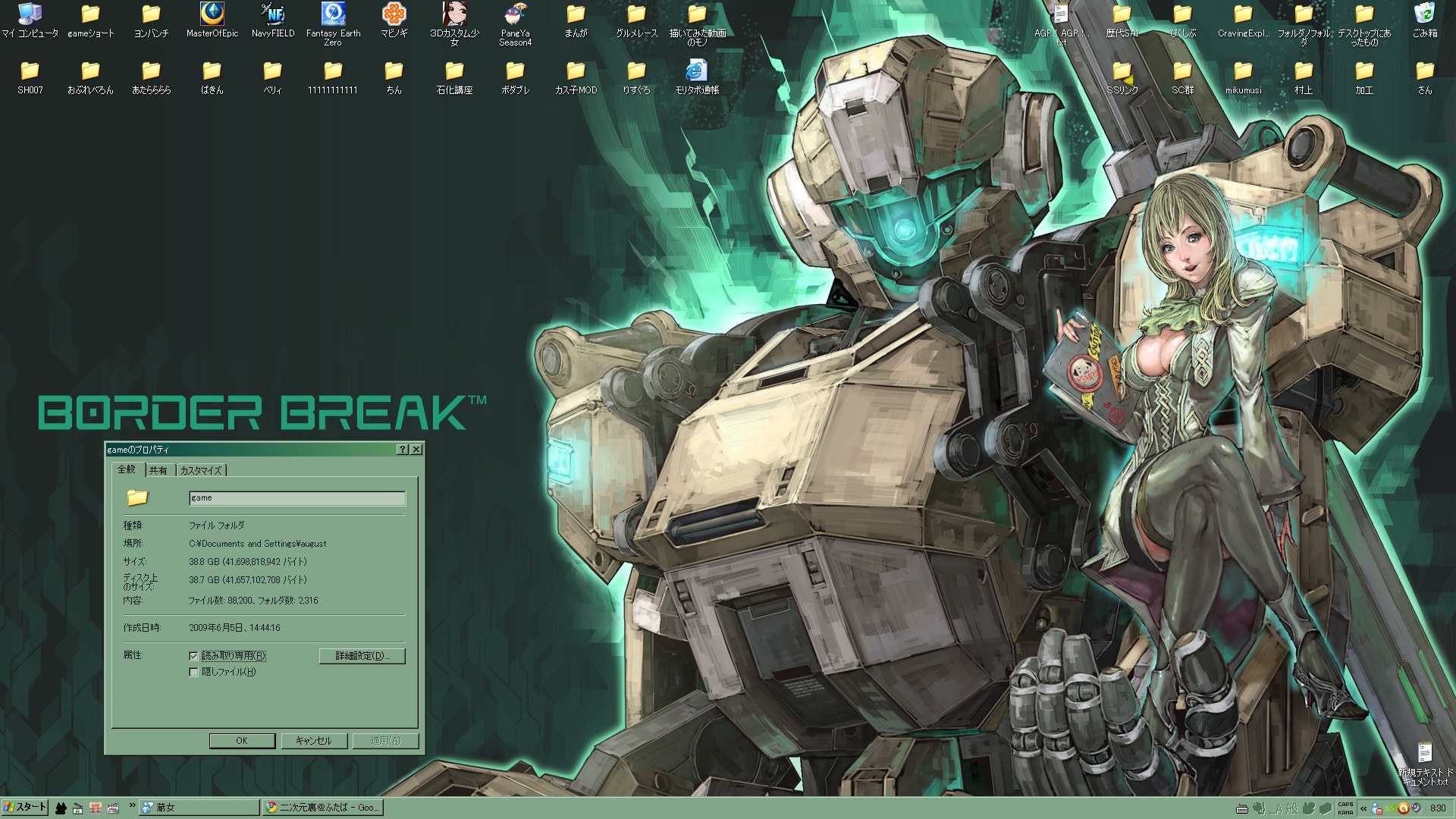Click the folder name field containing game

[x=297, y=498]
